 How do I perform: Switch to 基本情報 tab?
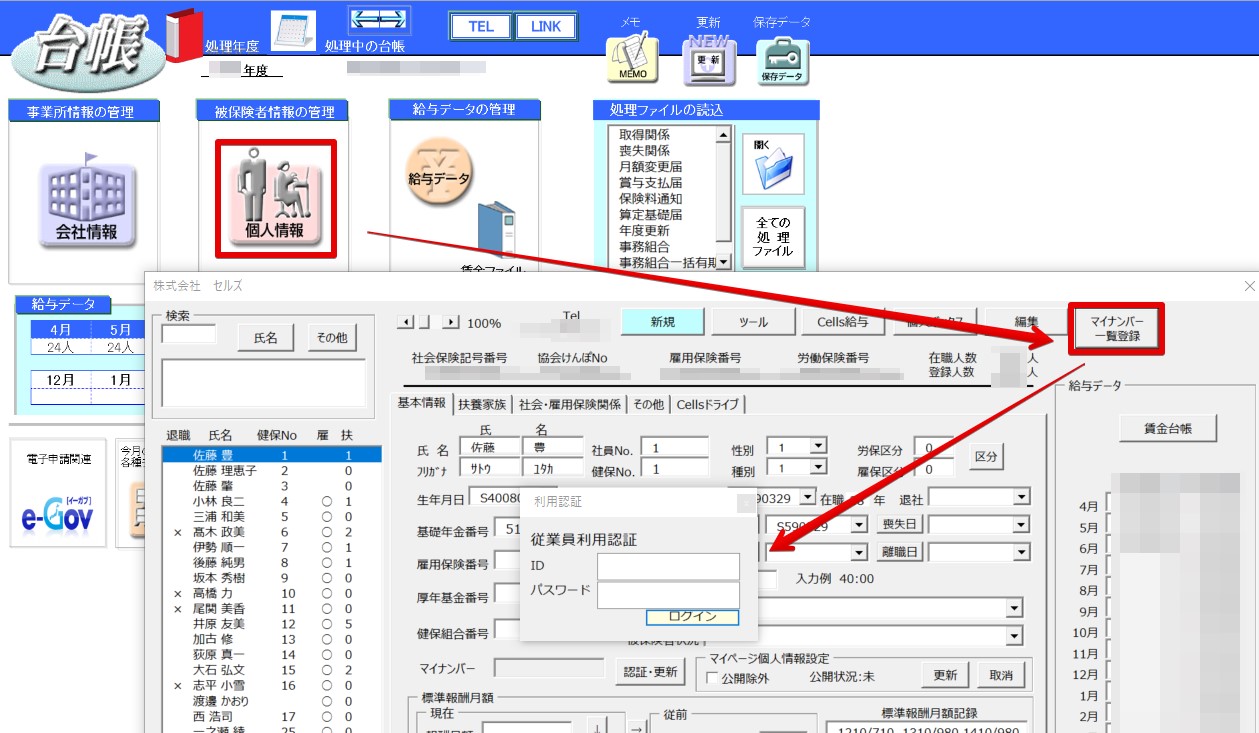(422, 403)
